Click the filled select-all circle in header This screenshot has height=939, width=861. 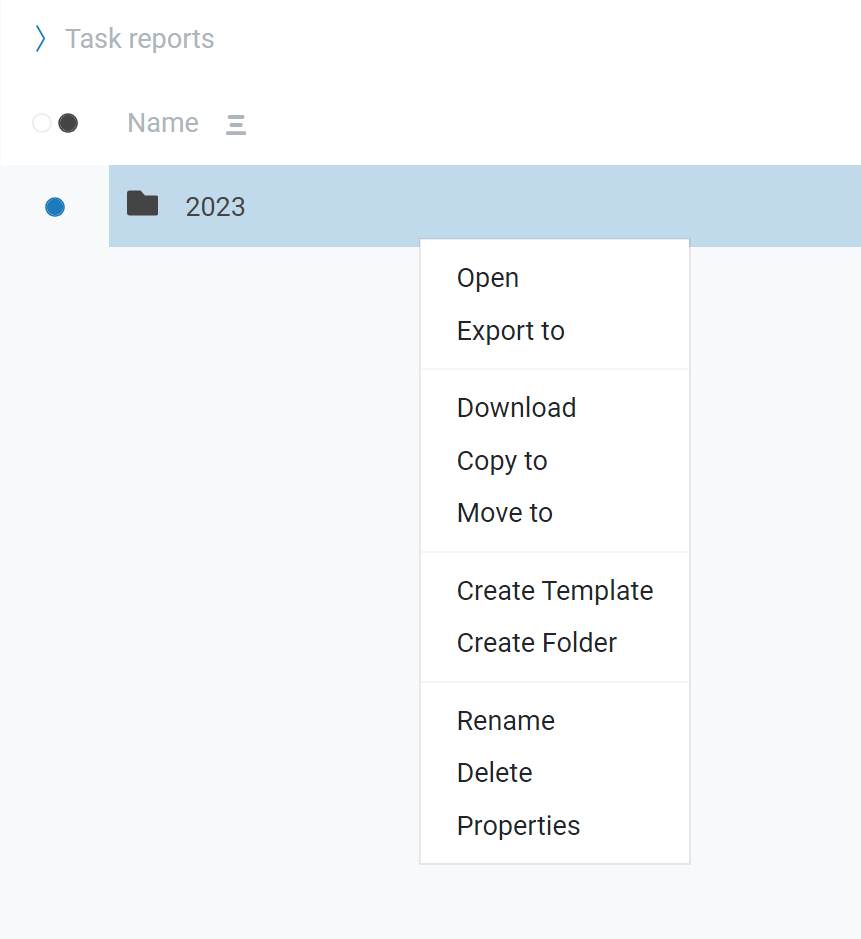(x=68, y=123)
